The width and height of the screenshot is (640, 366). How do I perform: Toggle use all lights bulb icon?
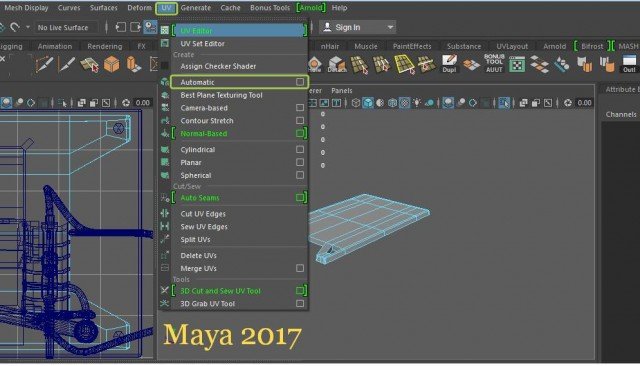[416, 103]
